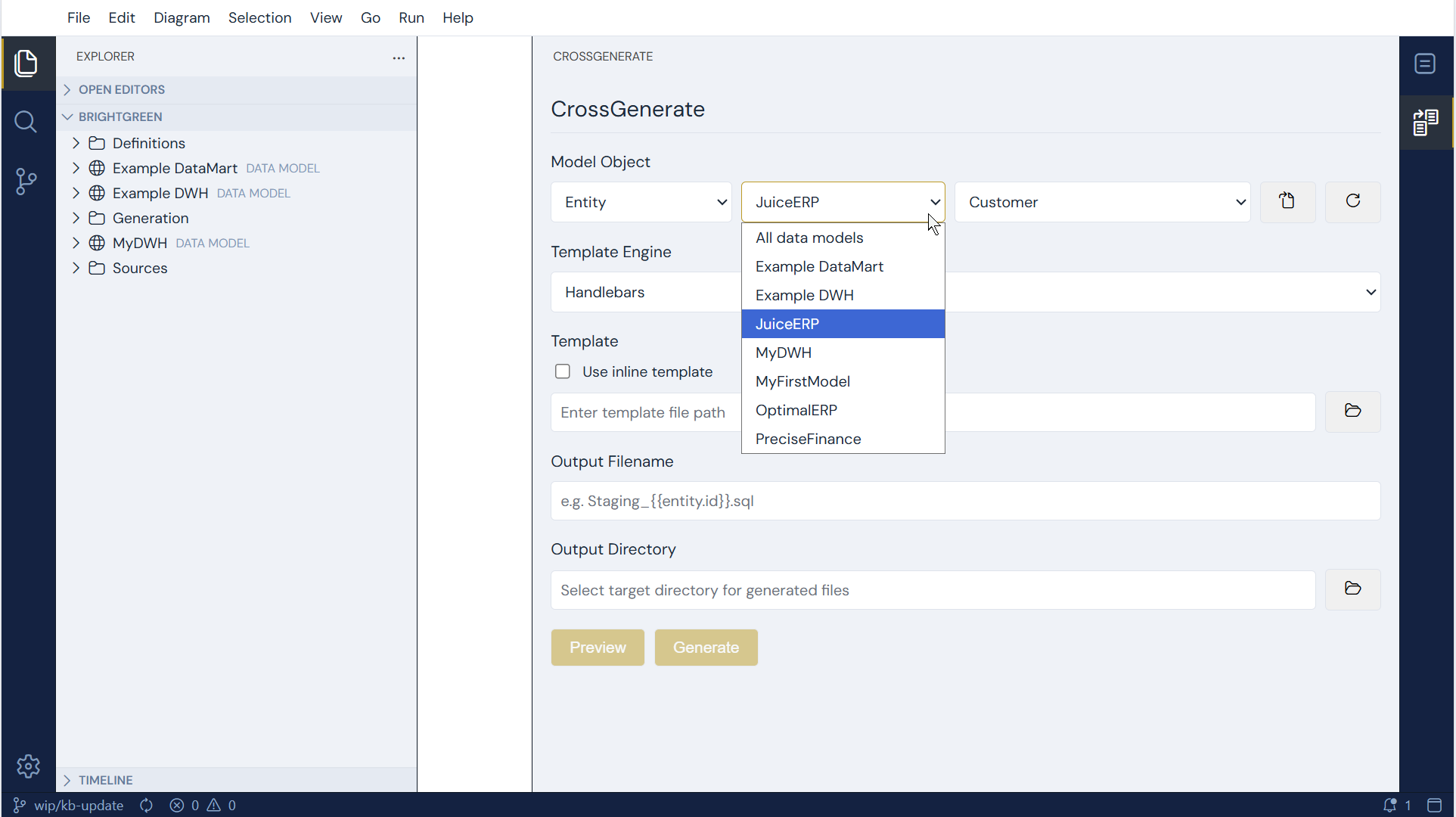Open the Diagram menu
This screenshot has height=817, width=1456.
[182, 17]
